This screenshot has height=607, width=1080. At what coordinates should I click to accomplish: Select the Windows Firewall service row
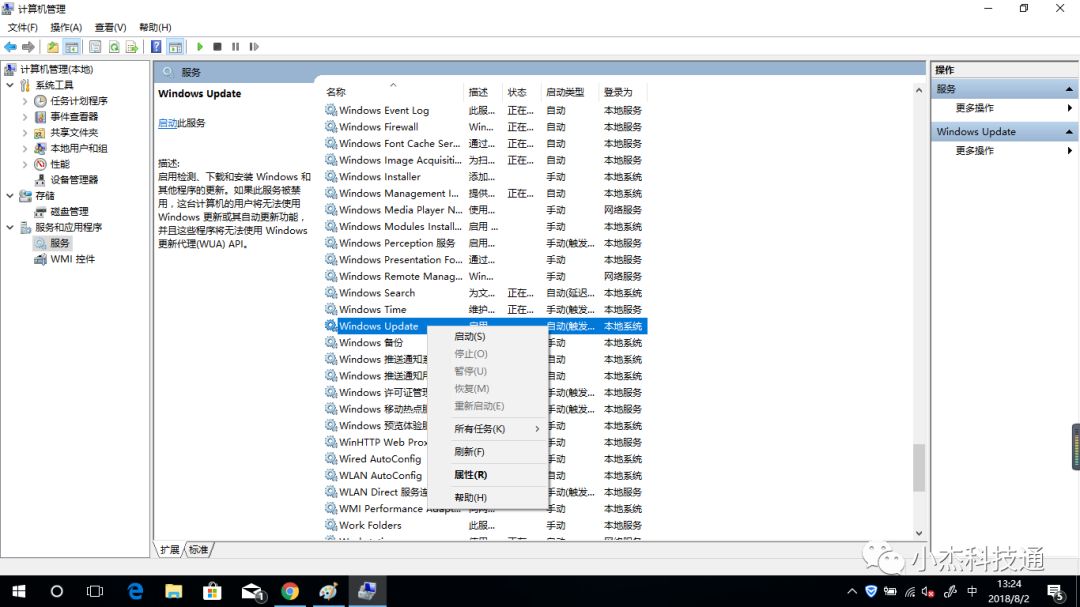[485, 127]
